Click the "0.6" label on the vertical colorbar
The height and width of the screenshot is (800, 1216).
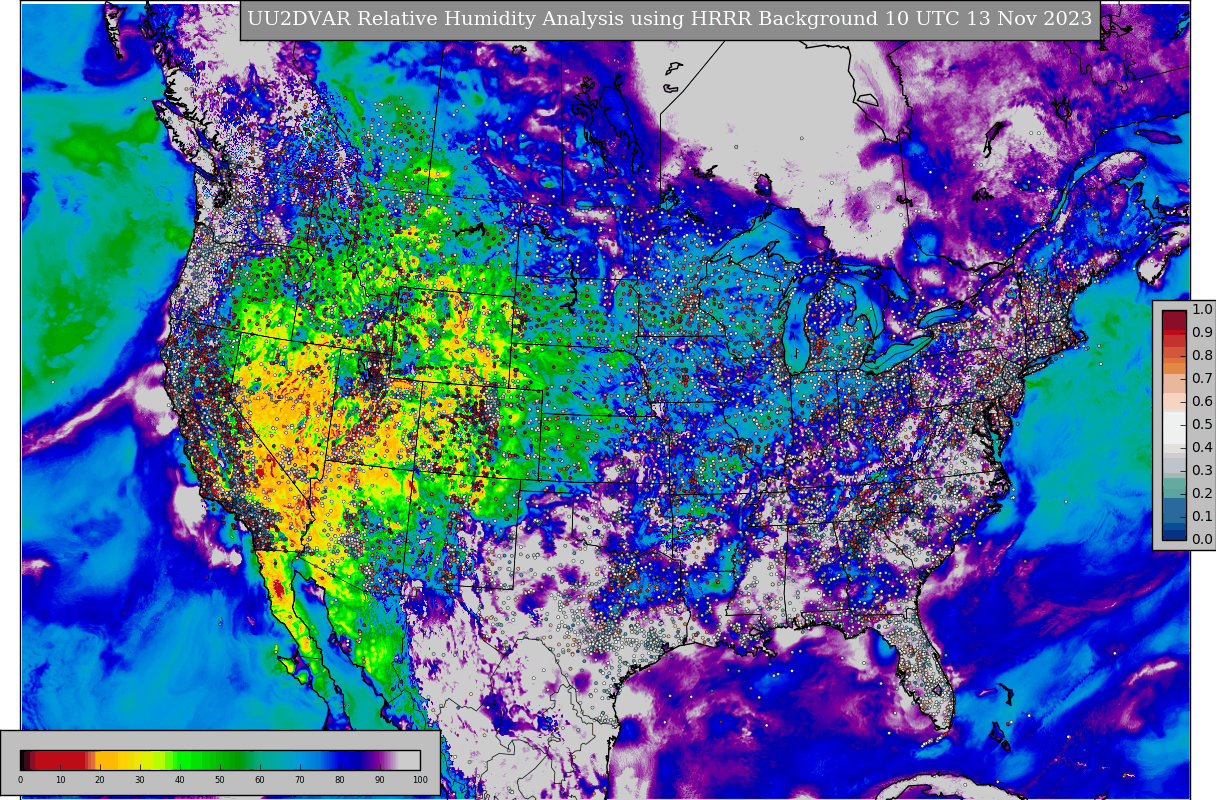1202,402
